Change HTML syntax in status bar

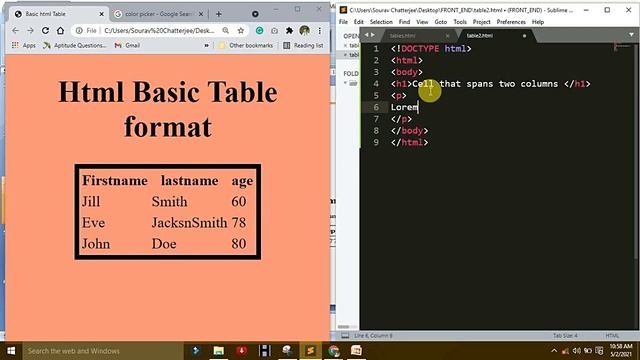point(612,336)
